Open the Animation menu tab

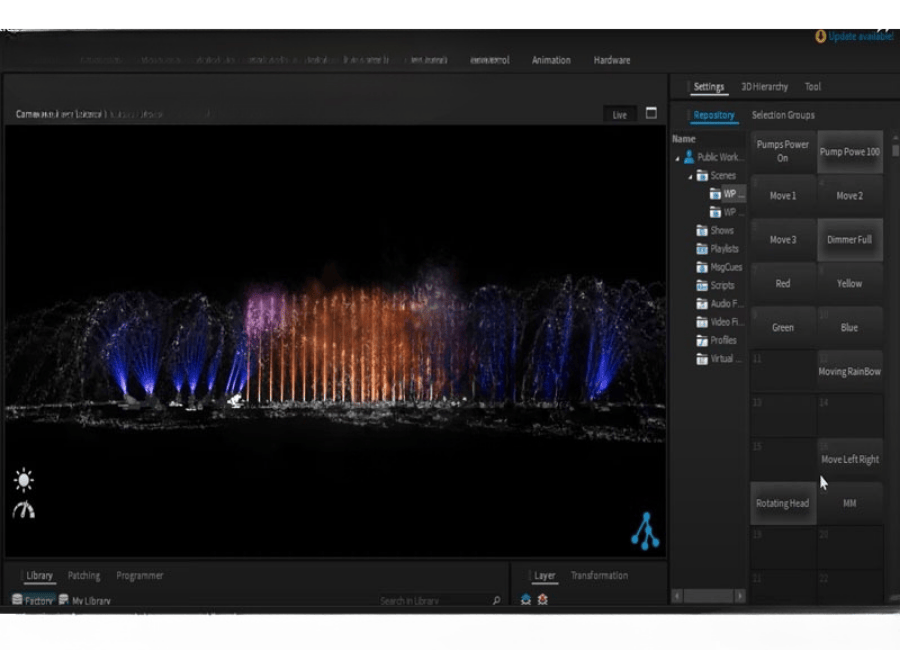551,60
